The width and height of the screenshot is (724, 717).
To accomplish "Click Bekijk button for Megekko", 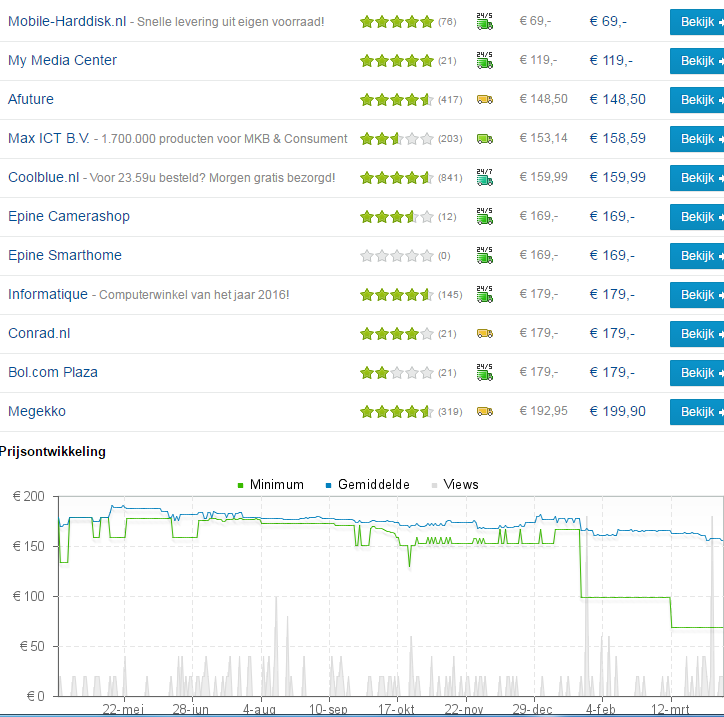I will pyautogui.click(x=697, y=412).
